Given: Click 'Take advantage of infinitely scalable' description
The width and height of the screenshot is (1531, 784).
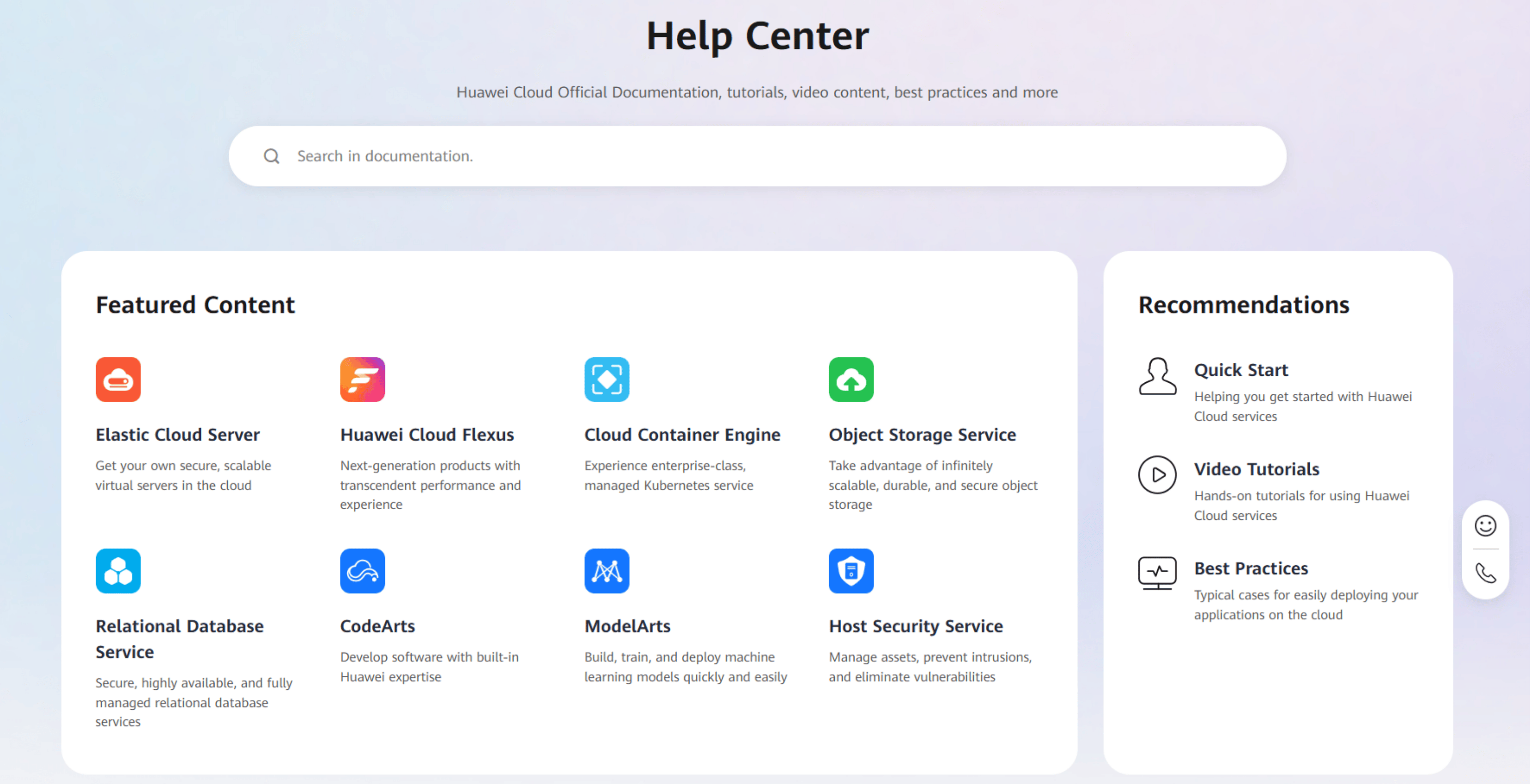Looking at the screenshot, I should pos(933,485).
